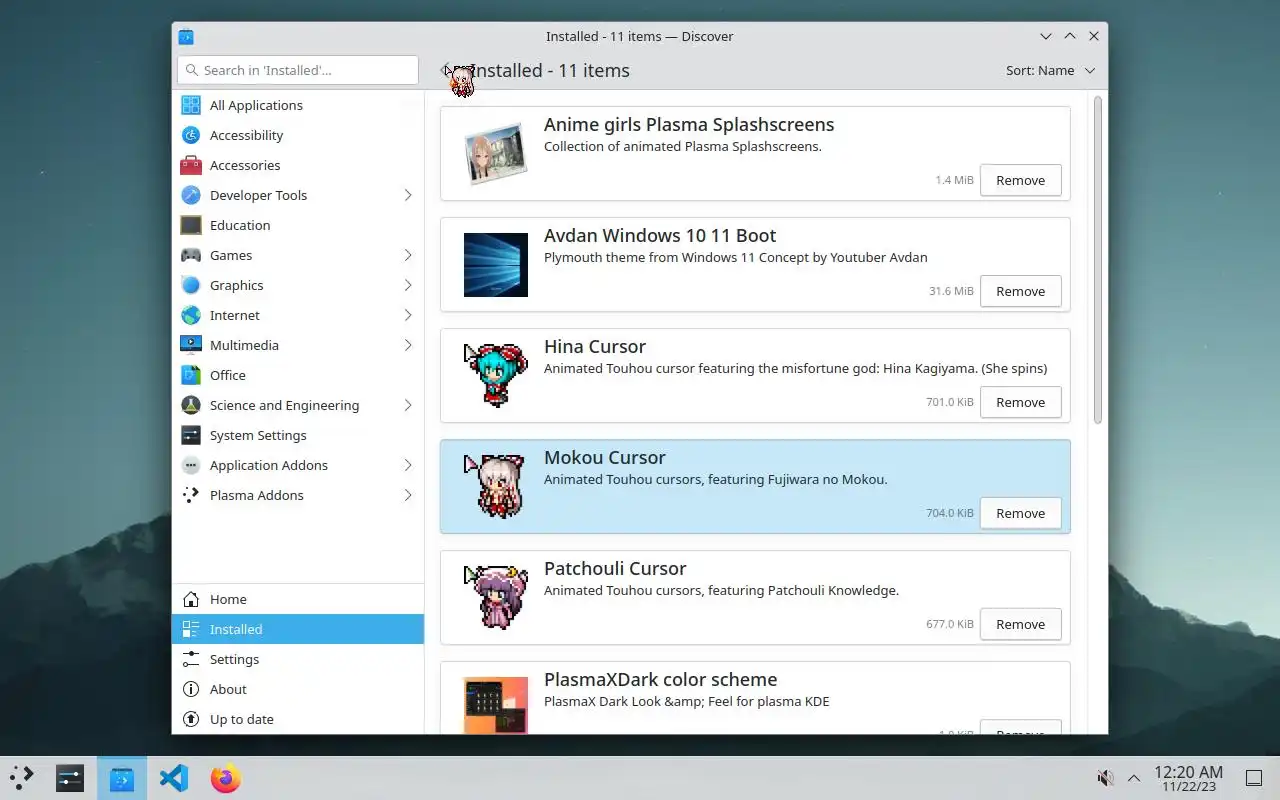Screen dimensions: 1280x800
Task: Click the Home house icon
Action: click(191, 599)
